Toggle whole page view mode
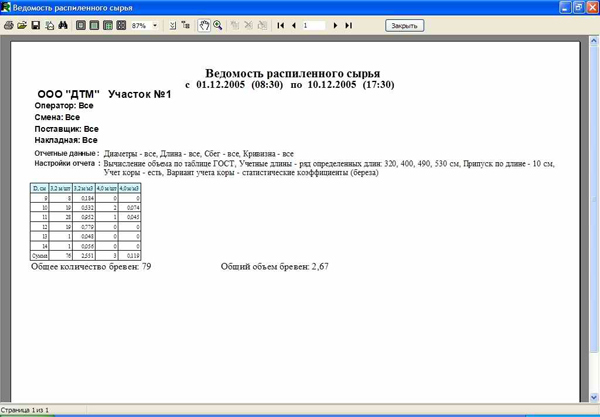 79,24
